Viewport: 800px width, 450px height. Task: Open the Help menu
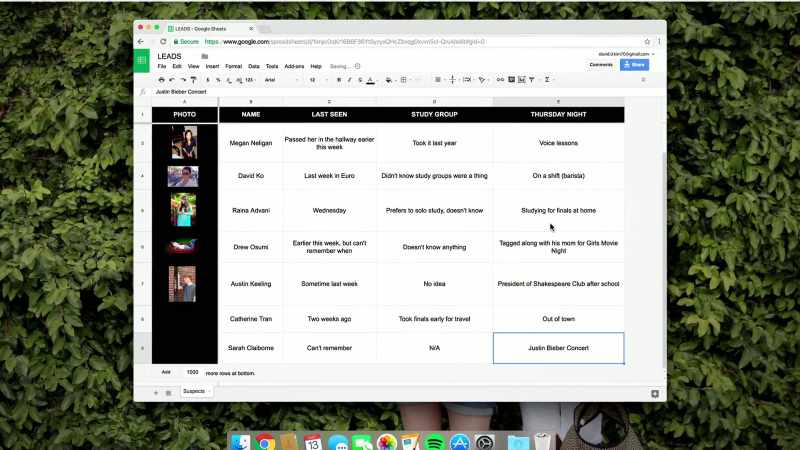coord(316,66)
